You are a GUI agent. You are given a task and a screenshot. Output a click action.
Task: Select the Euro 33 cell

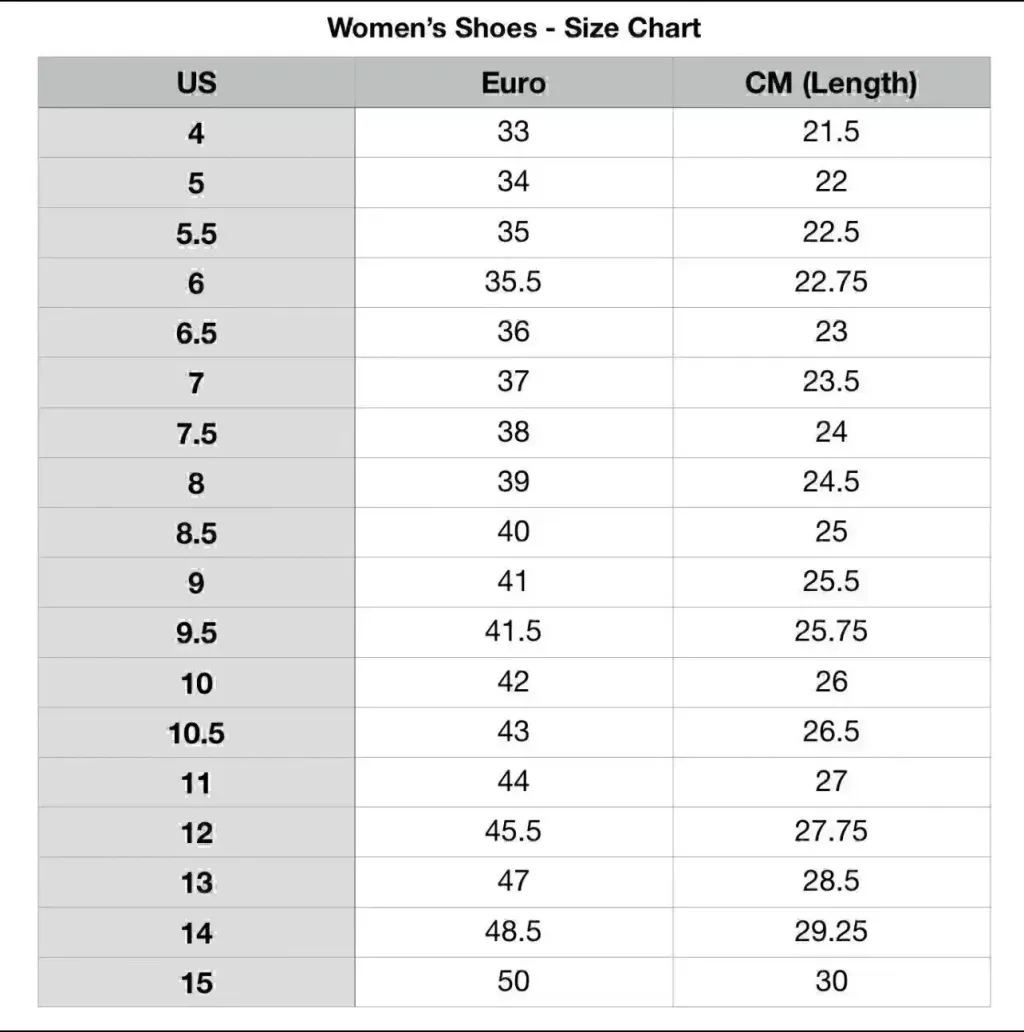[x=513, y=132]
